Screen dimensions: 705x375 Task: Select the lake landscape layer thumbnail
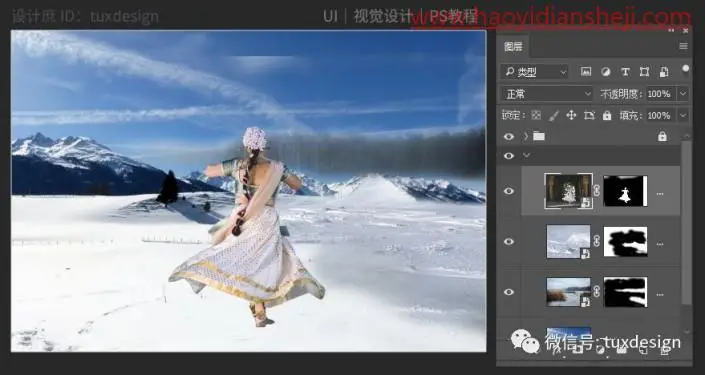[568, 292]
